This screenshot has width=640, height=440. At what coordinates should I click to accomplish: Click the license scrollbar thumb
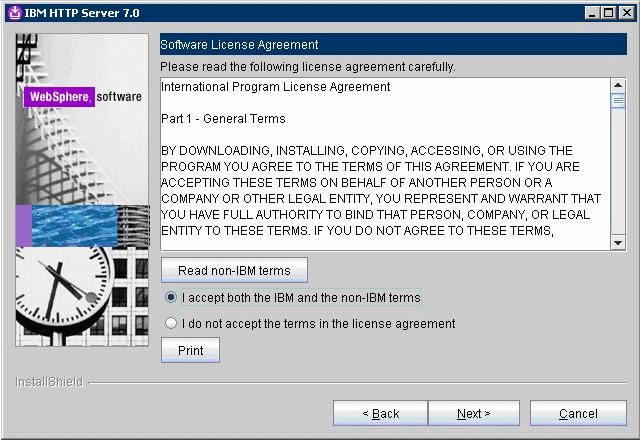point(618,101)
